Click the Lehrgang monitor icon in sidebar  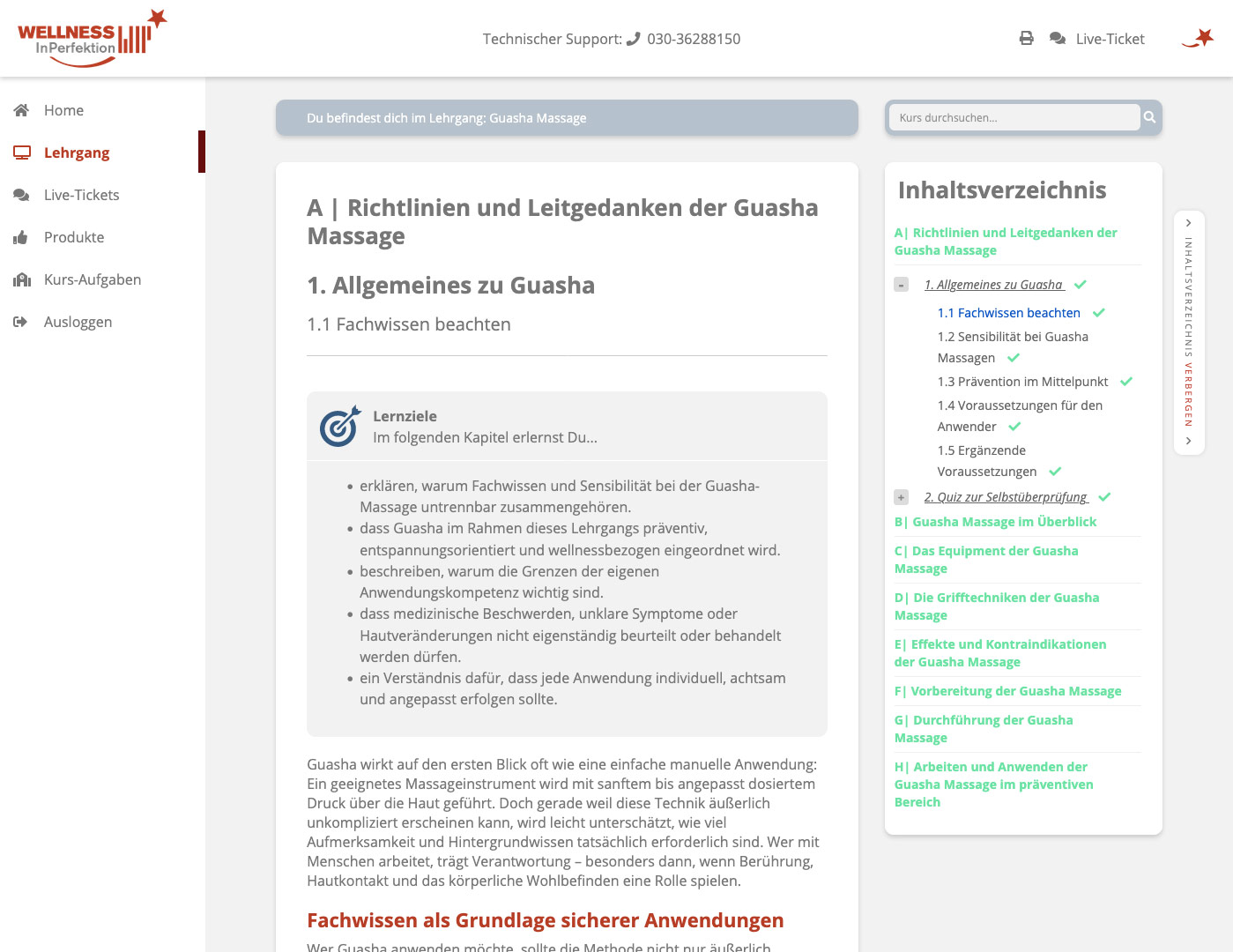click(22, 152)
